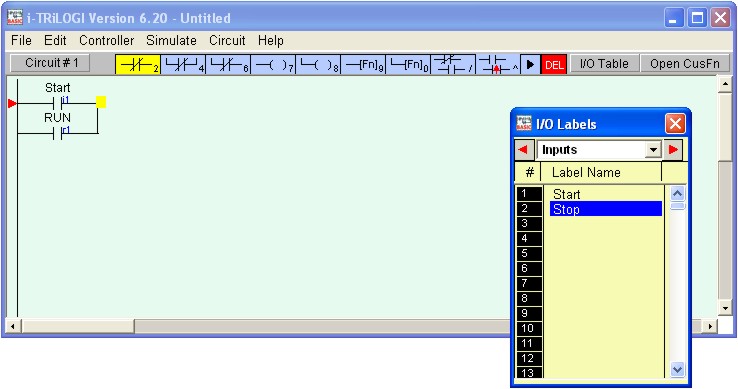Screen dimensions: 738x389
Task: Minimize the i-TRiLOGI window
Action: click(x=674, y=18)
